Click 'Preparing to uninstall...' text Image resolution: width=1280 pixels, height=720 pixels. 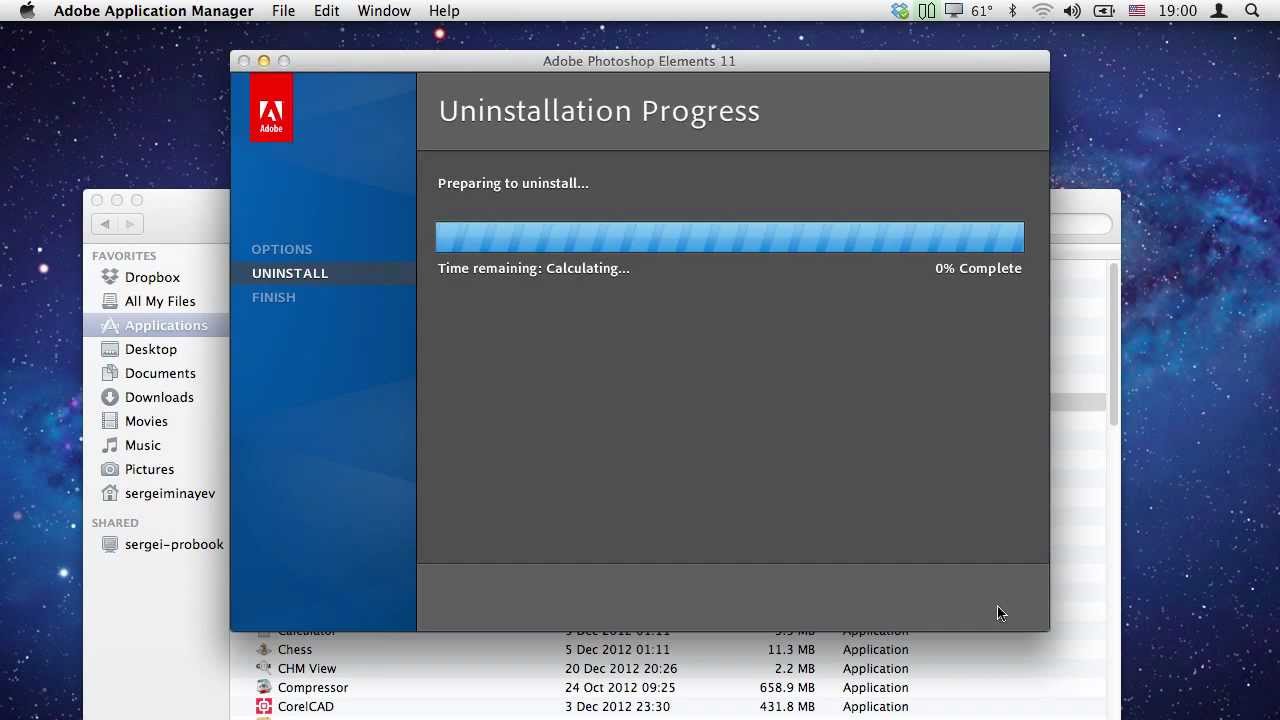point(513,183)
